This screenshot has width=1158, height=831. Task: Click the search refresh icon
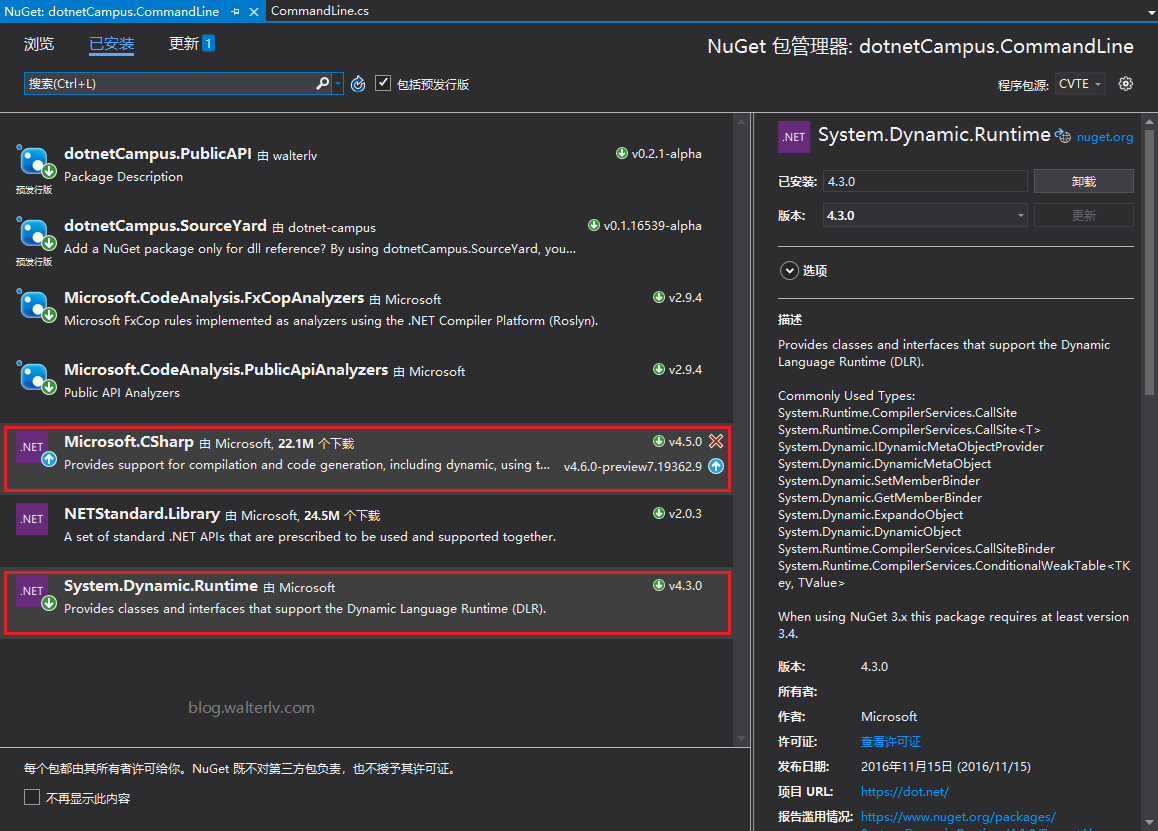pos(358,84)
